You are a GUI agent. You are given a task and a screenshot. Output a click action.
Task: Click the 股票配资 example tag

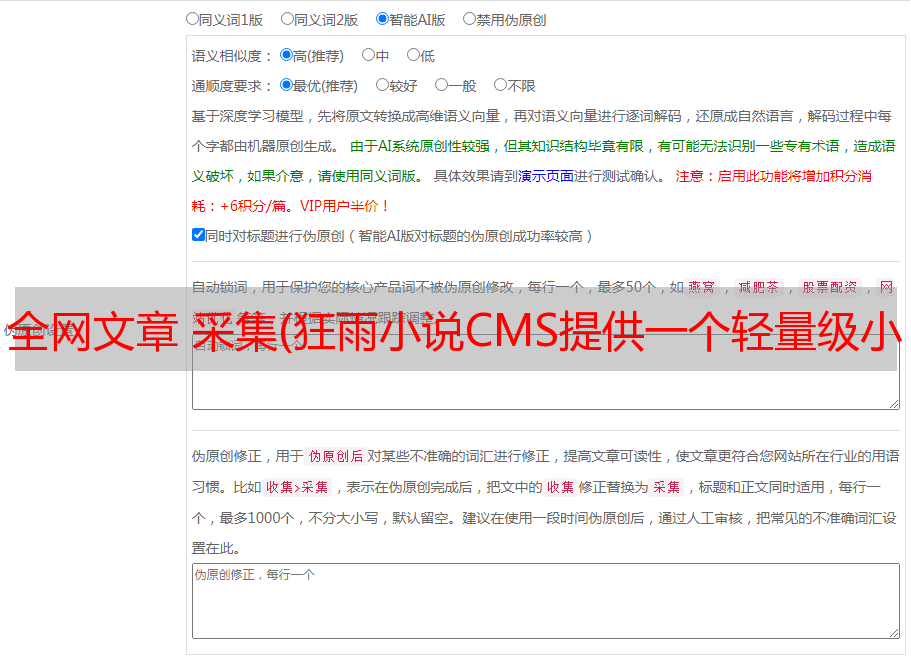(830, 287)
